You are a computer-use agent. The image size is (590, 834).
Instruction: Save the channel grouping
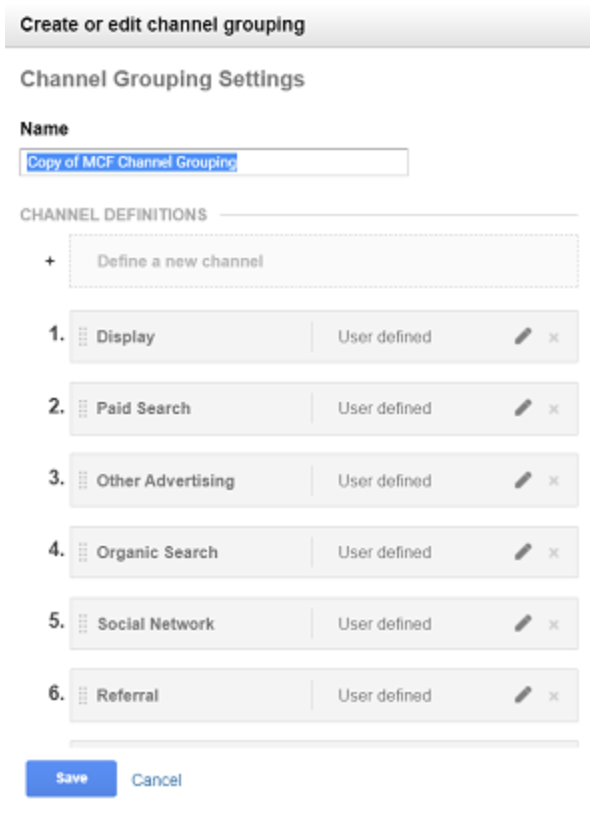tap(71, 778)
